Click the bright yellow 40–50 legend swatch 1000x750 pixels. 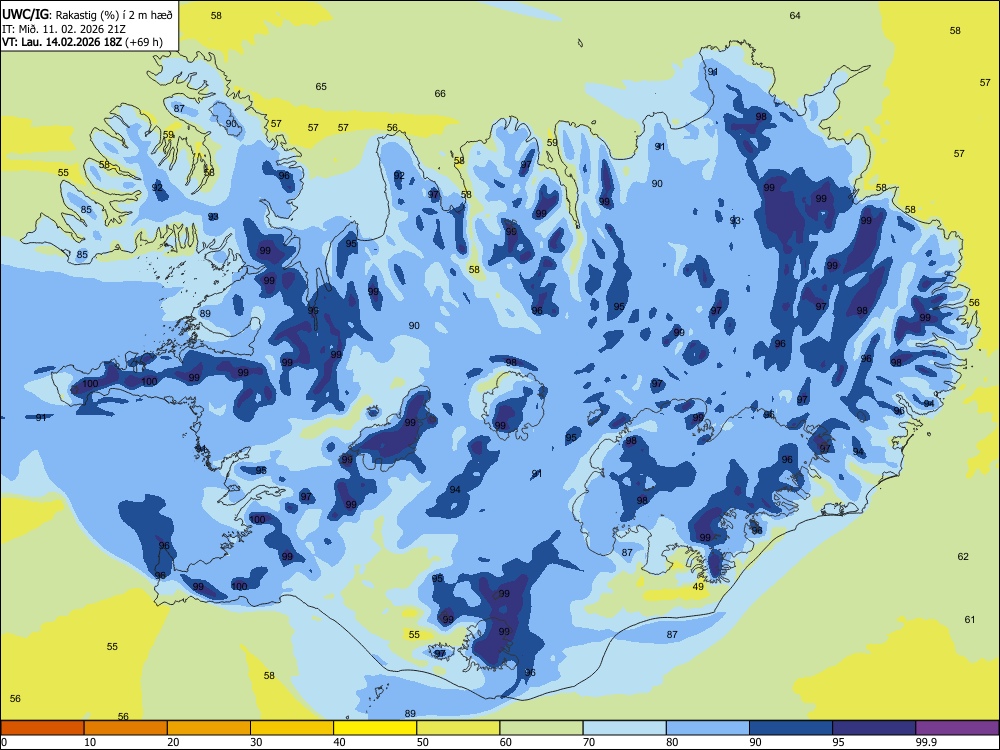[x=375, y=728]
